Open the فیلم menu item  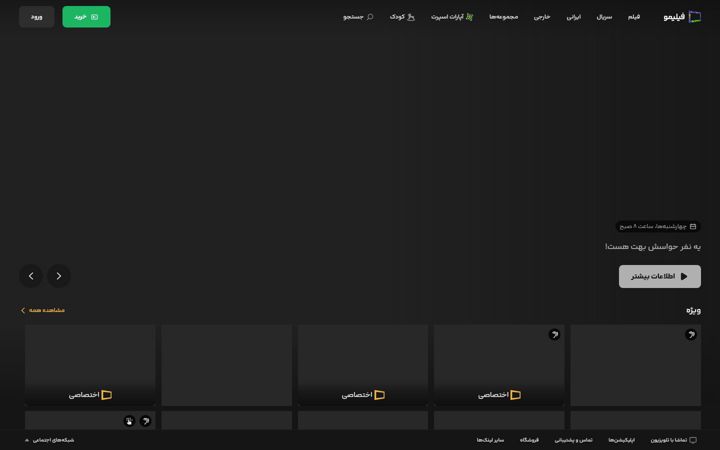[634, 17]
